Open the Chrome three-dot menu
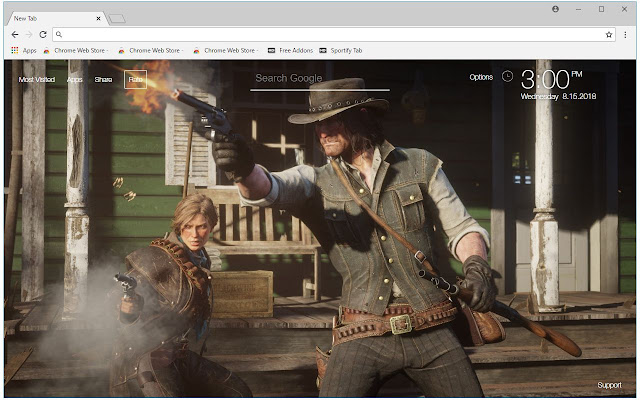The width and height of the screenshot is (640, 400). click(x=625, y=35)
